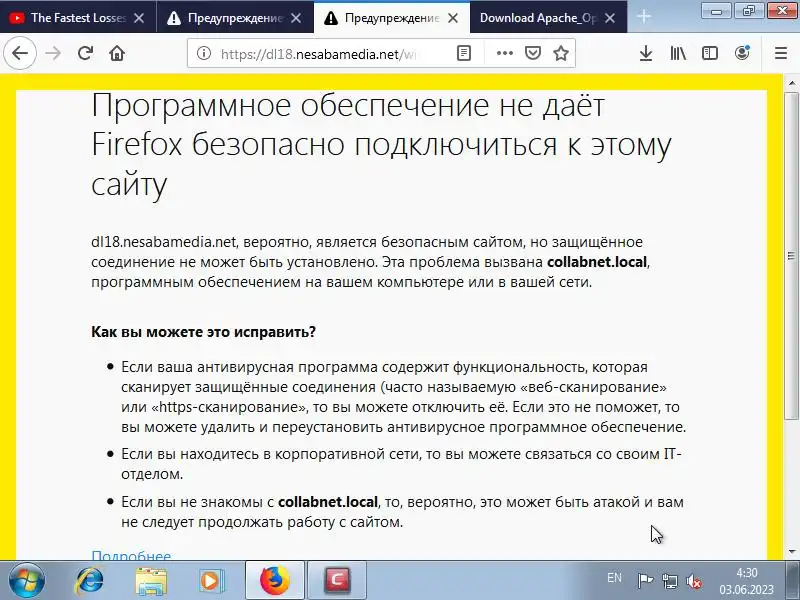Image resolution: width=800 pixels, height=600 pixels.
Task: Open page actions three-dots menu
Action: (505, 53)
